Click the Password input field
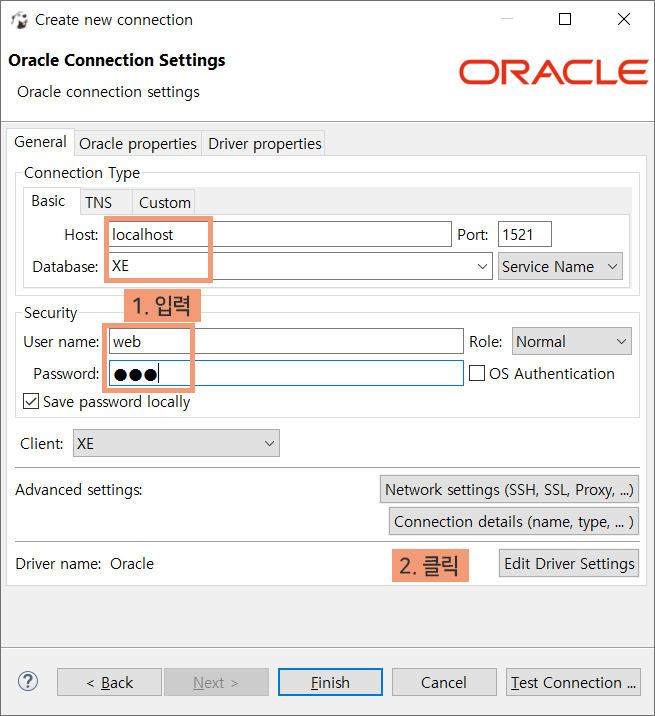 286,373
